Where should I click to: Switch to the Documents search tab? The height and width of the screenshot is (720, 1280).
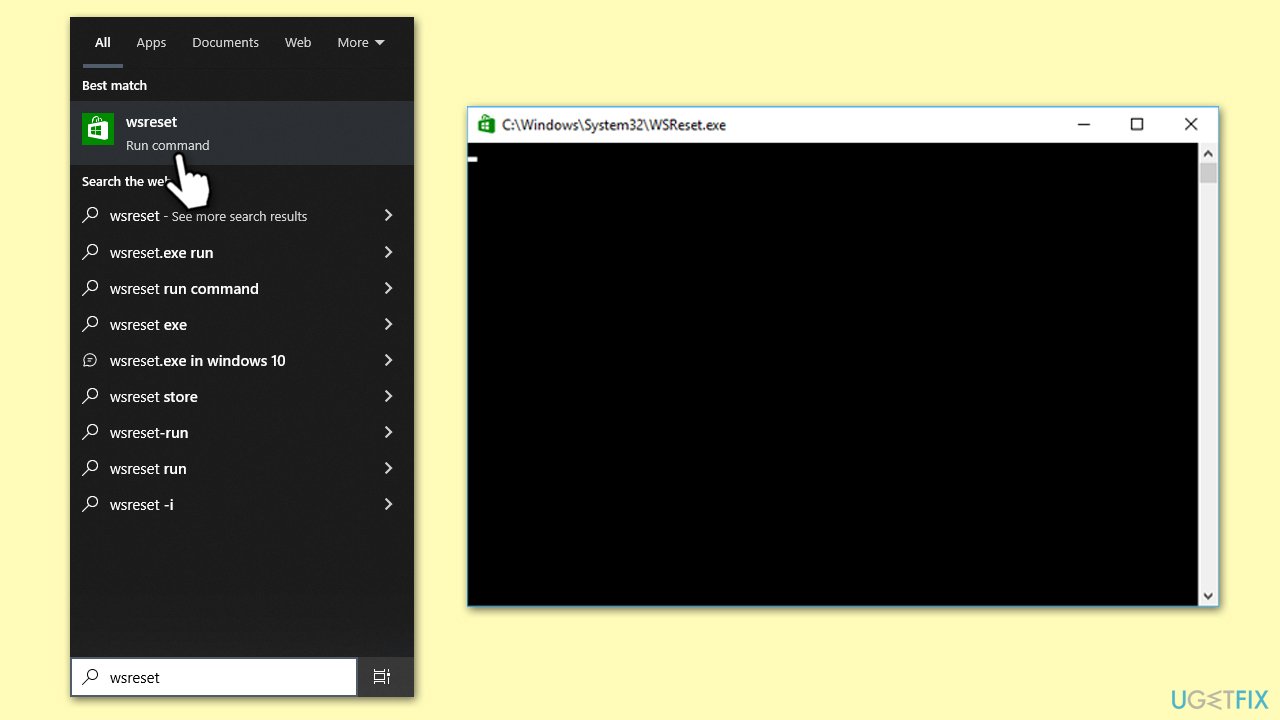226,43
